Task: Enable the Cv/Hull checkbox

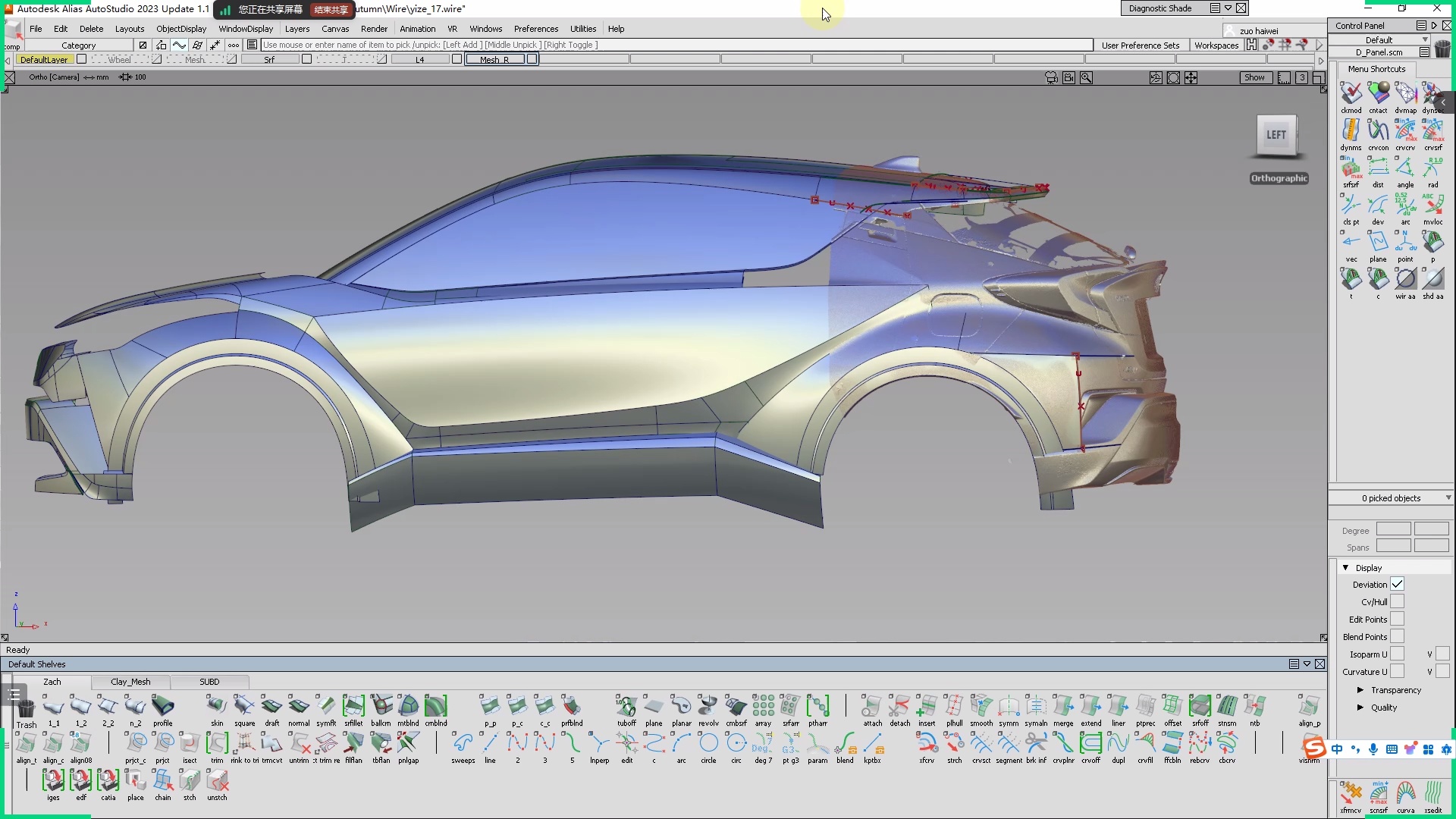Action: pos(1397,601)
